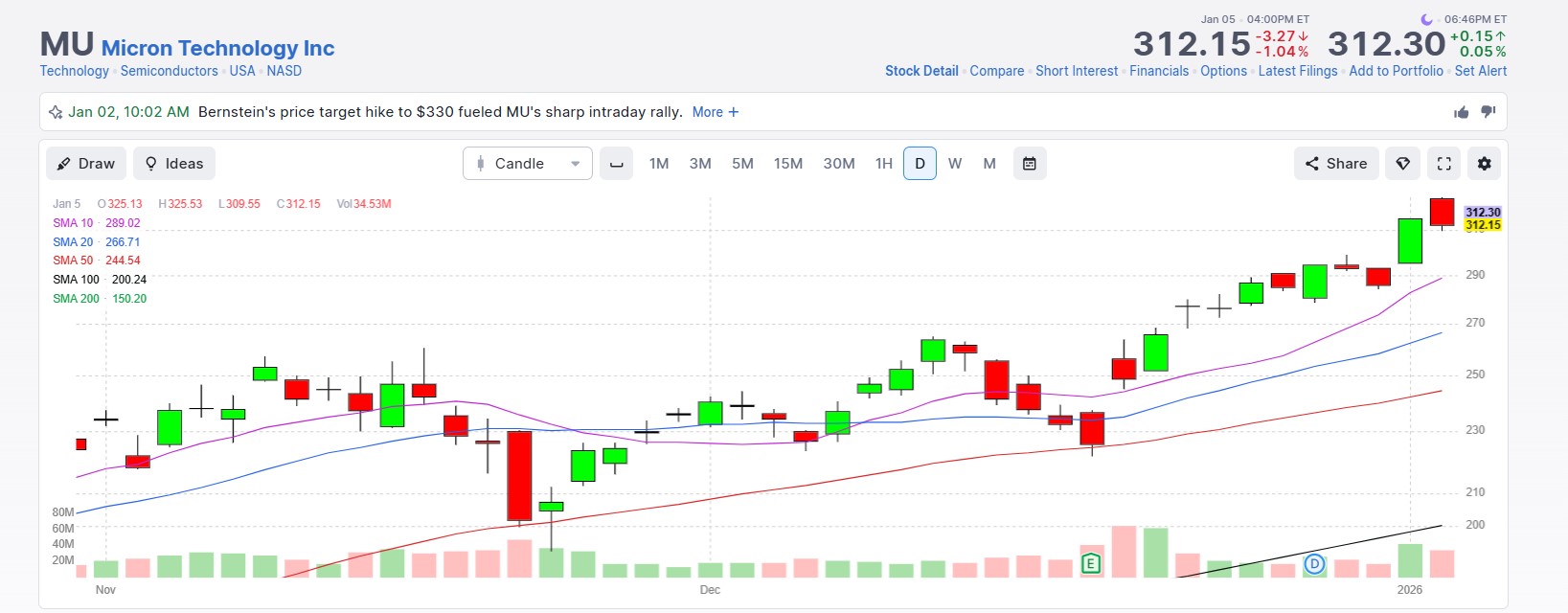The width and height of the screenshot is (1568, 613).
Task: Click the Draw button
Action: click(x=85, y=164)
